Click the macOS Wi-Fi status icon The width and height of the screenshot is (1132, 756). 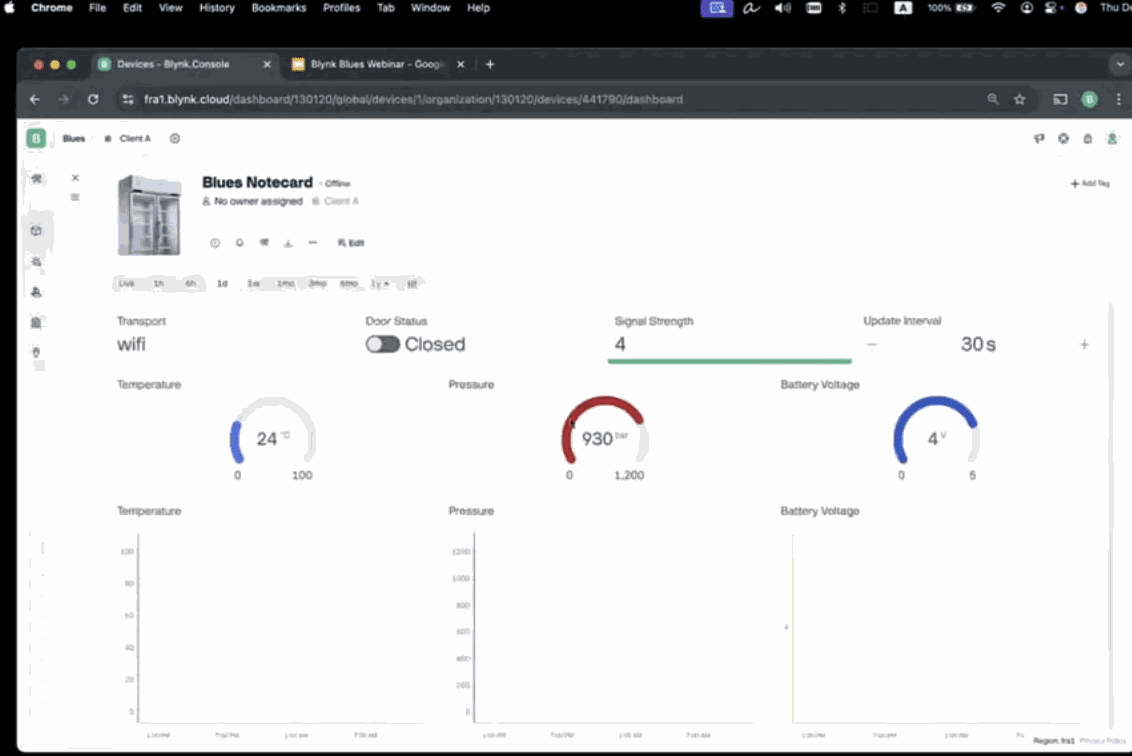coord(998,8)
